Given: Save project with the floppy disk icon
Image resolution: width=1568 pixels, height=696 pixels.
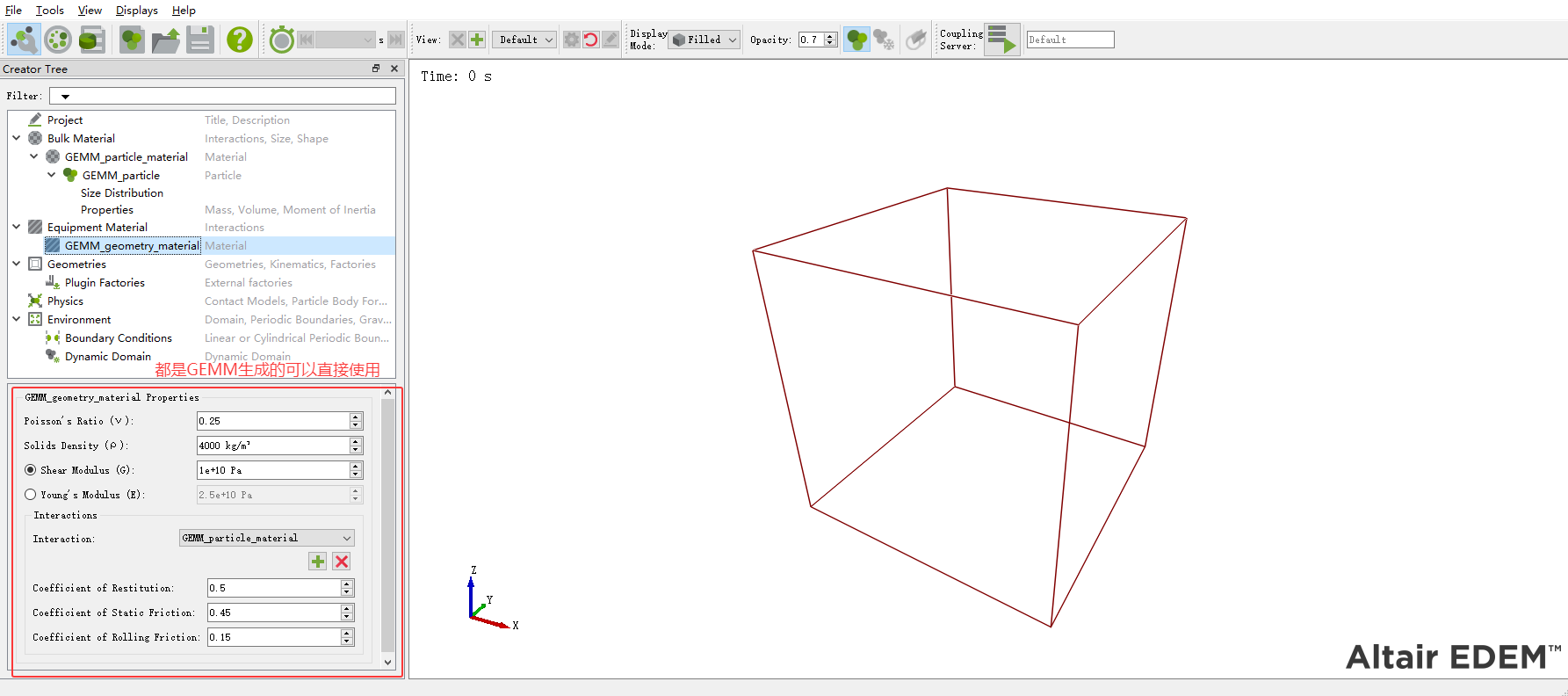Looking at the screenshot, I should [200, 40].
